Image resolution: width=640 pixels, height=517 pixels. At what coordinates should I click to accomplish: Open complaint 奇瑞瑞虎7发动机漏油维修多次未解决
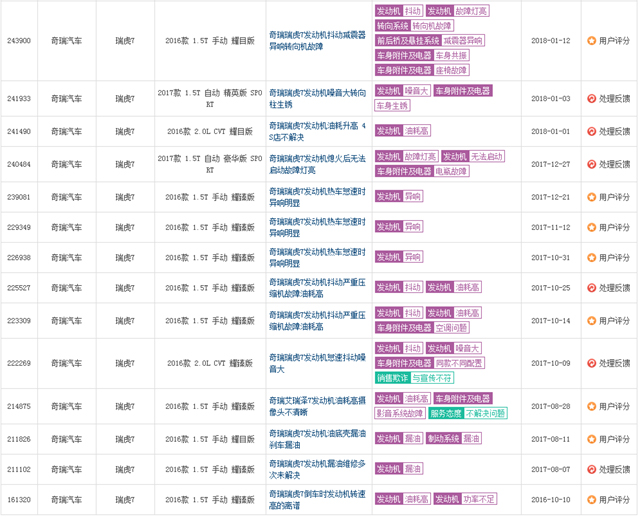317,469
